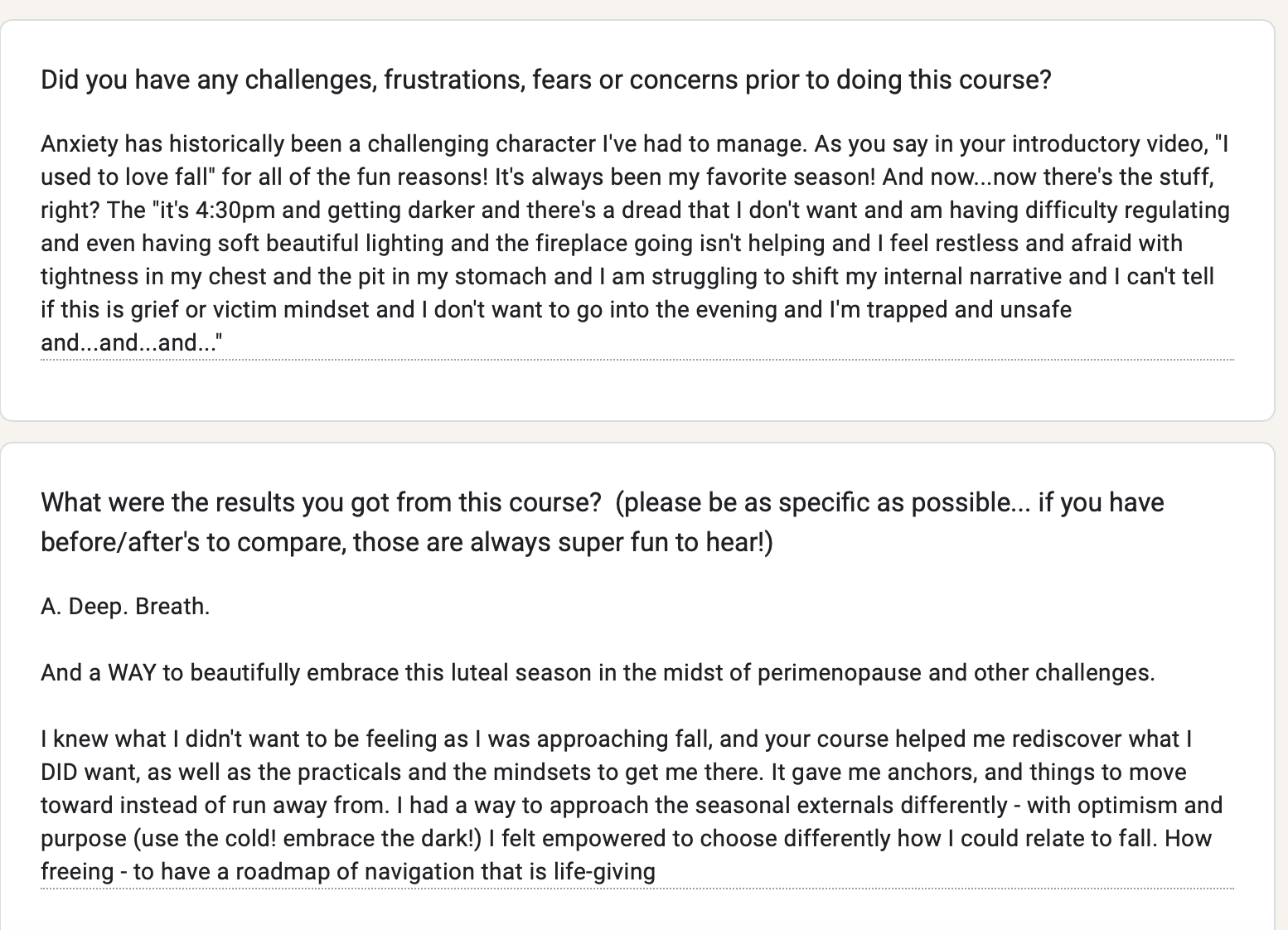Click the word "WAY" in the second answer
The width and height of the screenshot is (1288, 930).
132,672
